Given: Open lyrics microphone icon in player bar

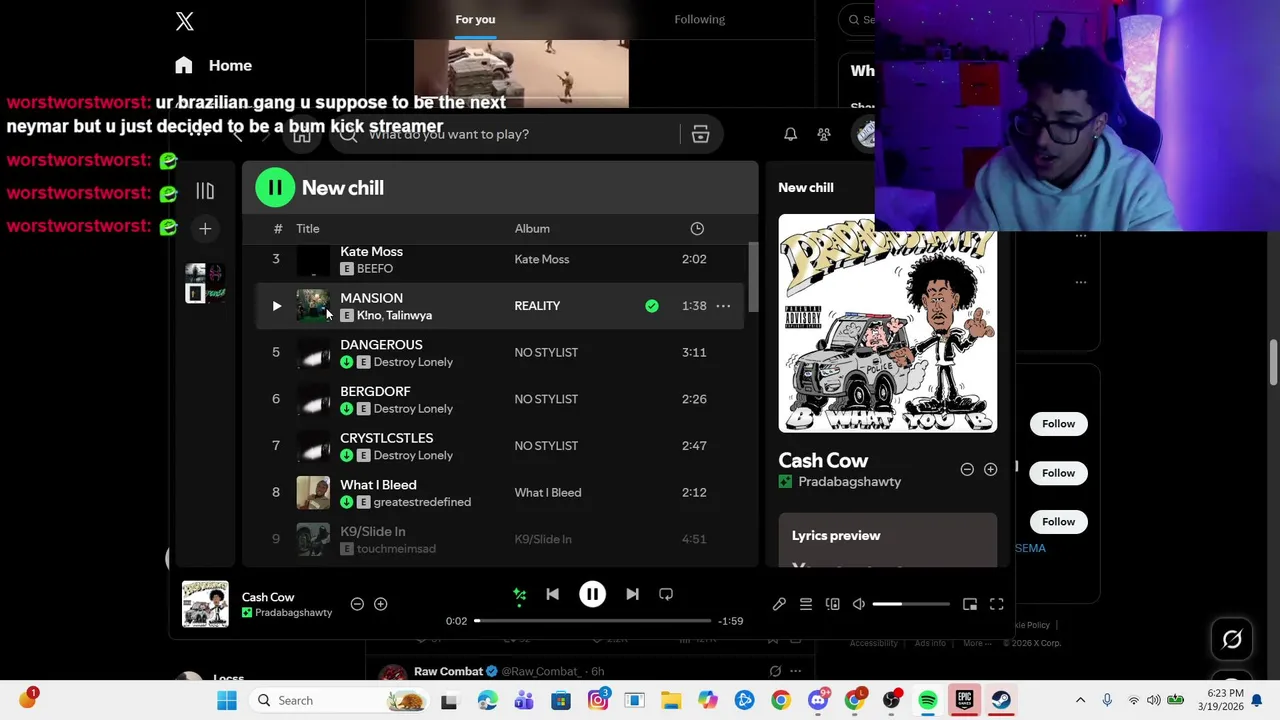Looking at the screenshot, I should pyautogui.click(x=779, y=604).
